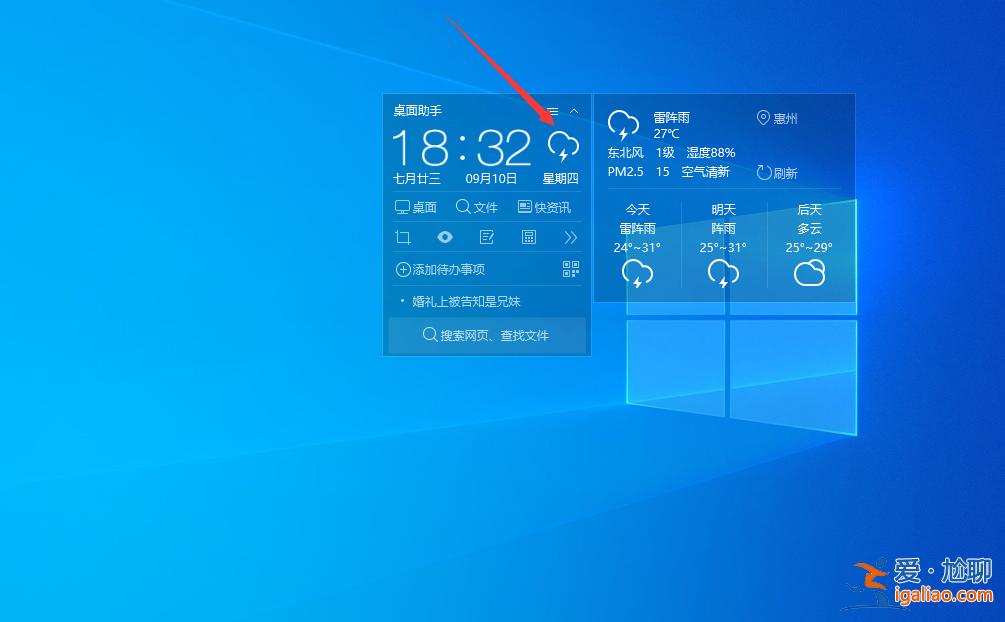Click tomorrow's 阵雨 weather icon
Viewport: 1005px width, 622px height.
(x=723, y=270)
